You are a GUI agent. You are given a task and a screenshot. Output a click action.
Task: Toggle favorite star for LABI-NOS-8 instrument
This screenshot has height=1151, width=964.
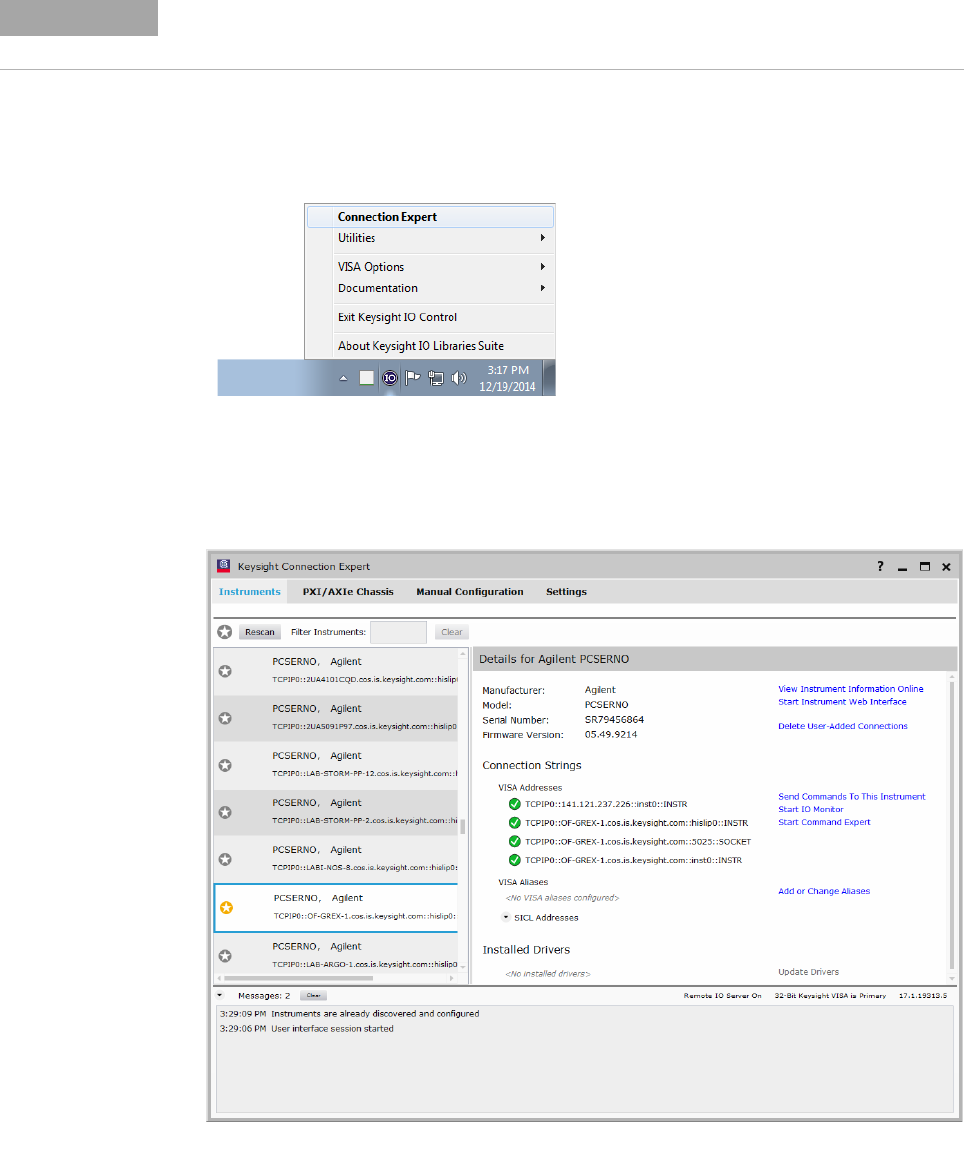[225, 859]
